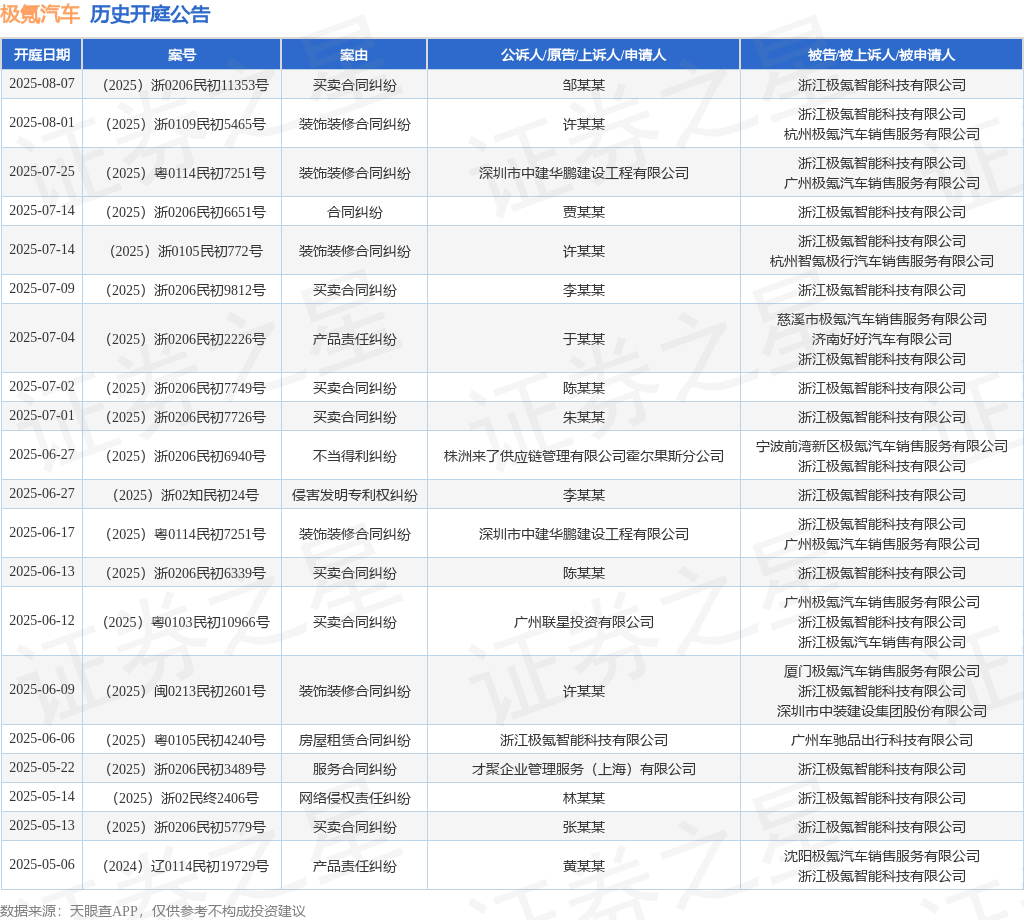Image resolution: width=1024 pixels, height=920 pixels.
Task: Click case number (2025)闽0213民初2601号
Action: click(x=185, y=691)
